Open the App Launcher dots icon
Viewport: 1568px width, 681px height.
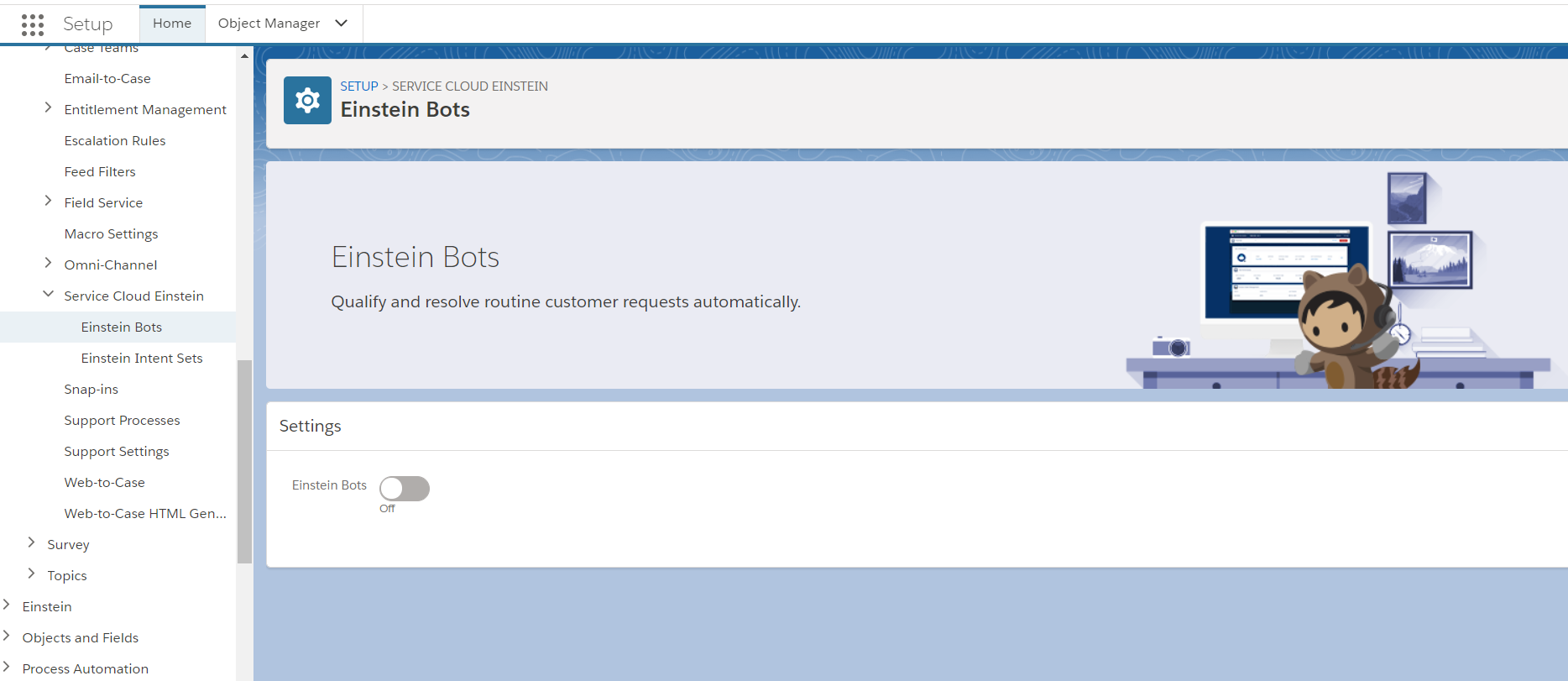tap(33, 24)
